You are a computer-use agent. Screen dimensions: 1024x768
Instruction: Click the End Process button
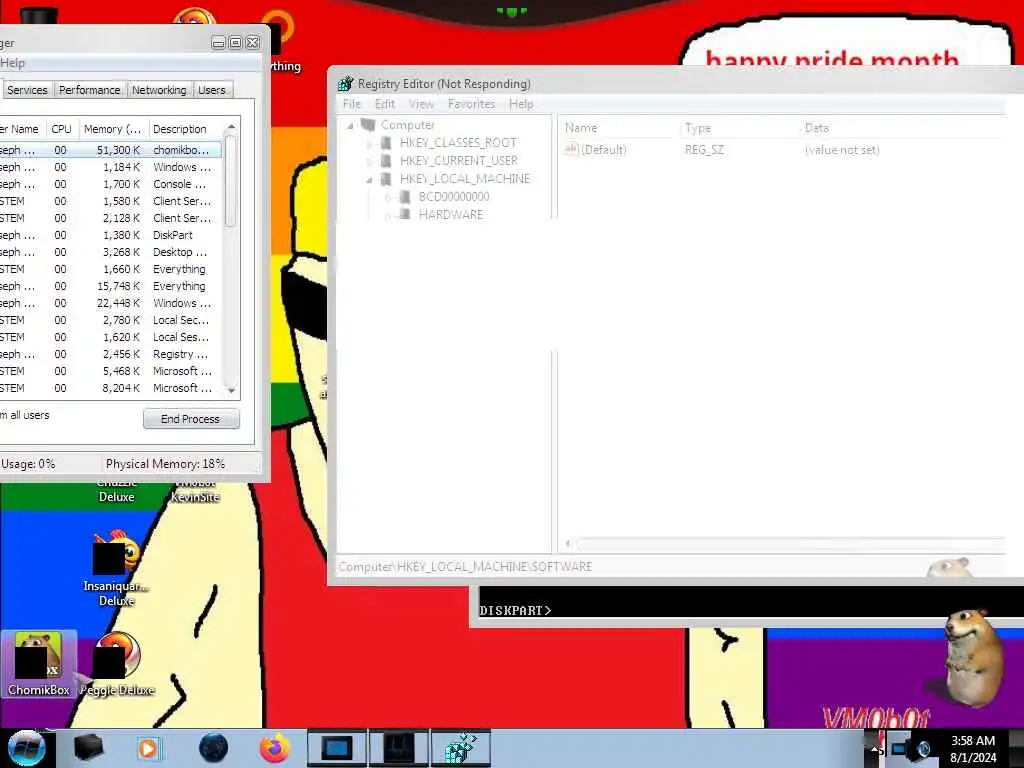tap(191, 419)
